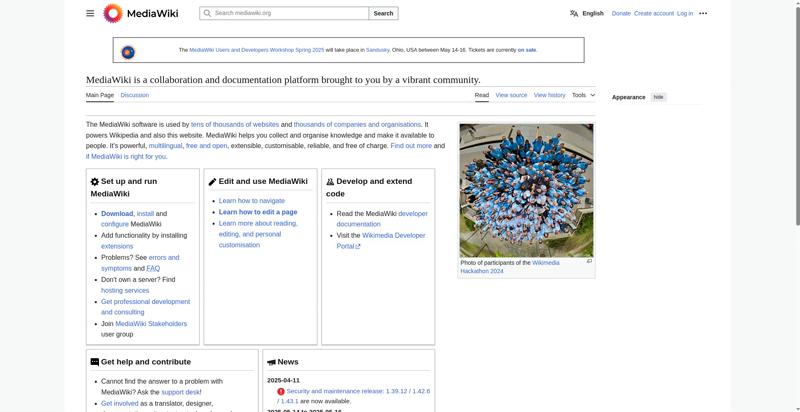Viewport: 800px width, 412px height.
Task: Open the developer documentation link
Action: click(382, 219)
